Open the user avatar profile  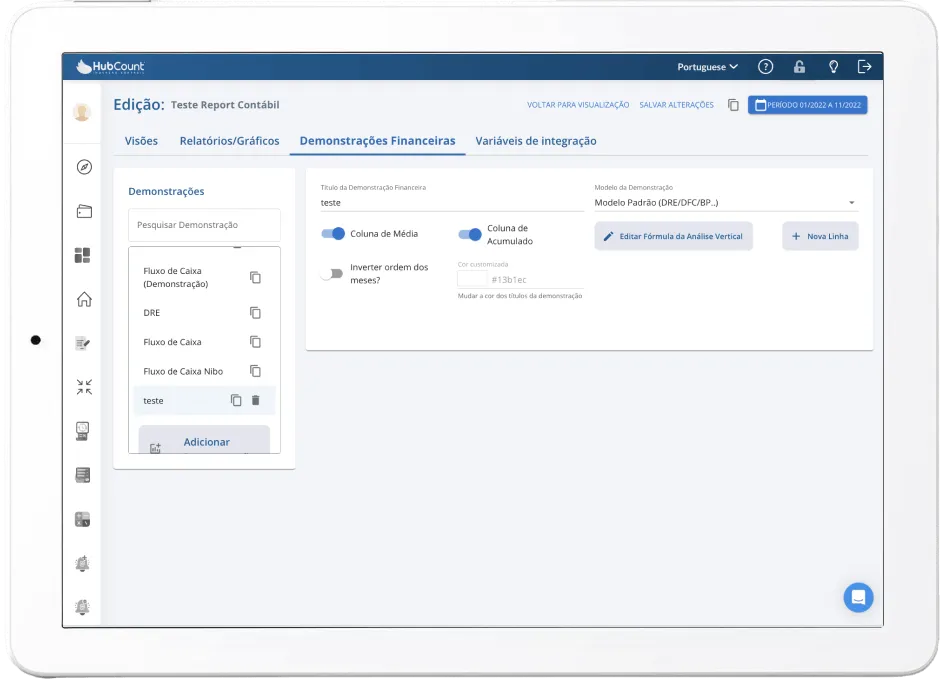[x=82, y=112]
